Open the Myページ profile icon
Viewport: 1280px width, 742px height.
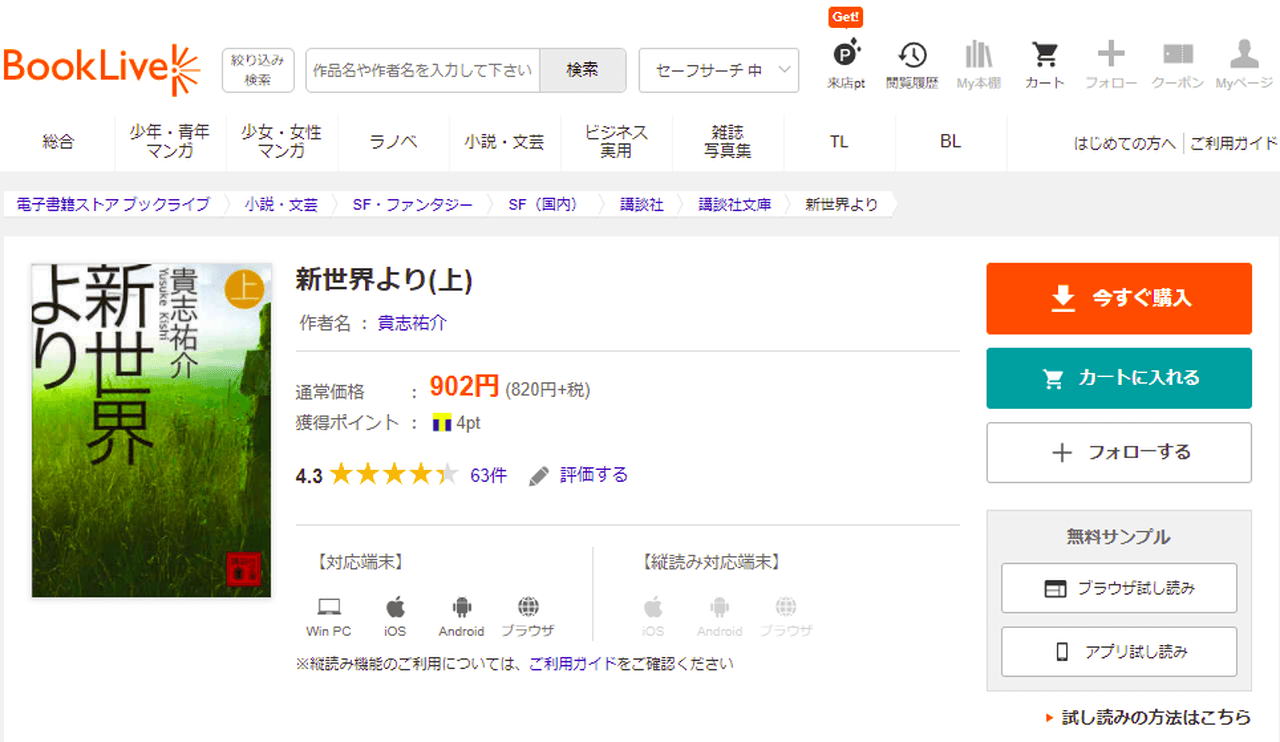[1244, 65]
